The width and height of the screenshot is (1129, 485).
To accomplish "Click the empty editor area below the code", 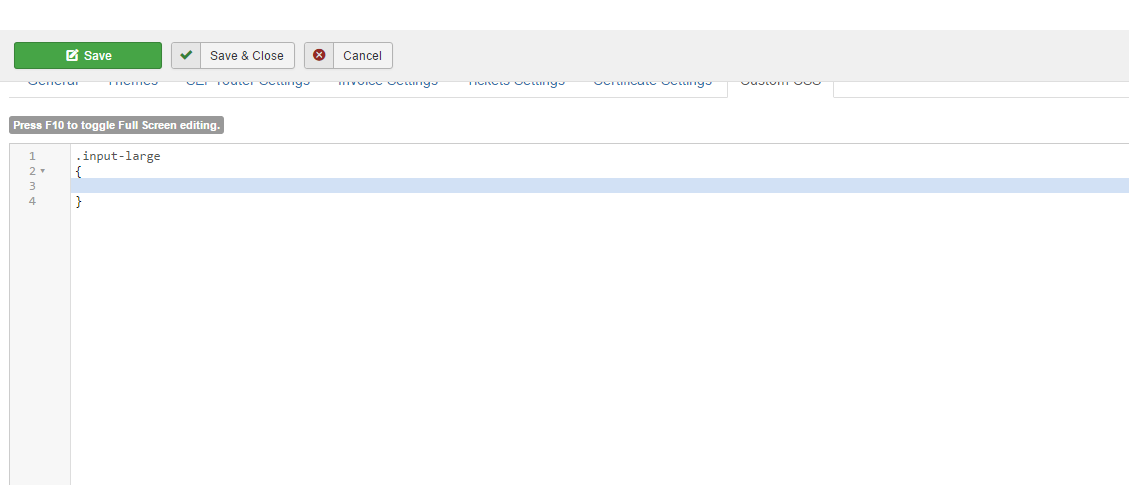I will pyautogui.click(x=500, y=350).
